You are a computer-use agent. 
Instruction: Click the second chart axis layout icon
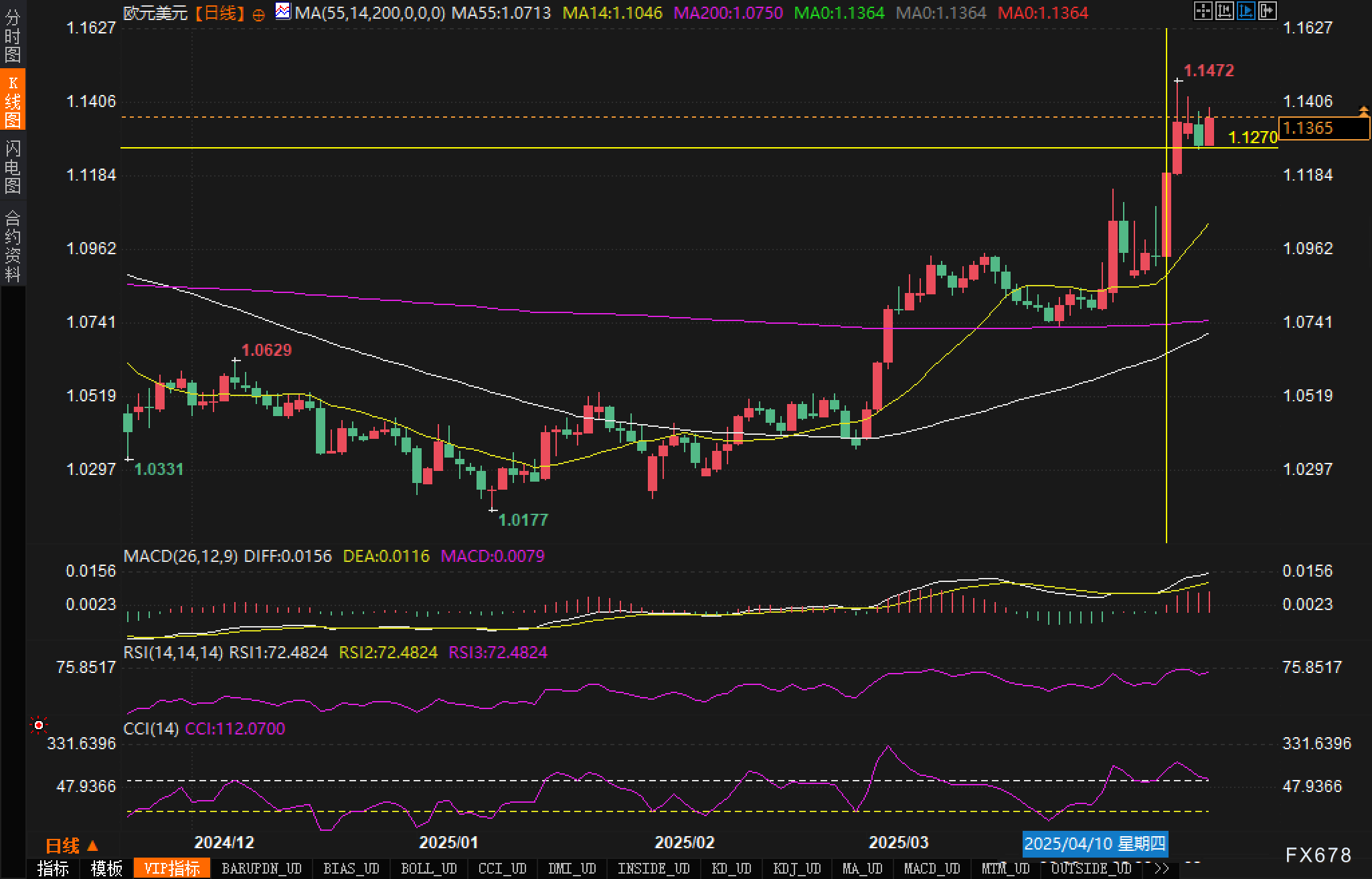pyautogui.click(x=1224, y=11)
